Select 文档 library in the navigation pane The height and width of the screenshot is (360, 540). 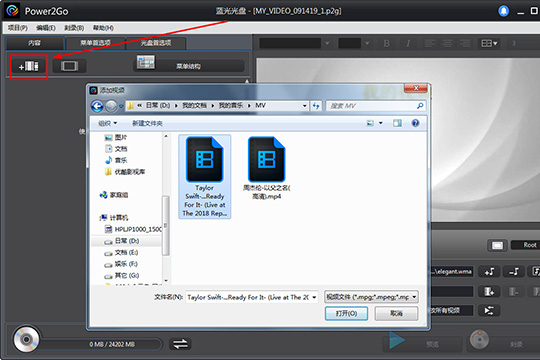pyautogui.click(x=116, y=149)
